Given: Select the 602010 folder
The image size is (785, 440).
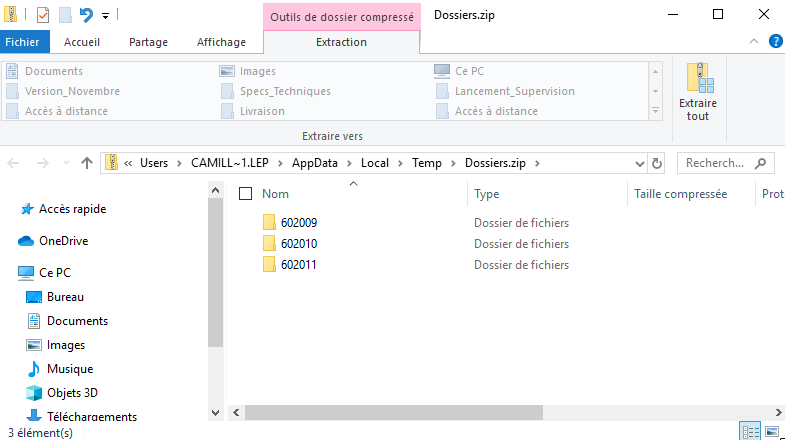Looking at the screenshot, I should (299, 243).
